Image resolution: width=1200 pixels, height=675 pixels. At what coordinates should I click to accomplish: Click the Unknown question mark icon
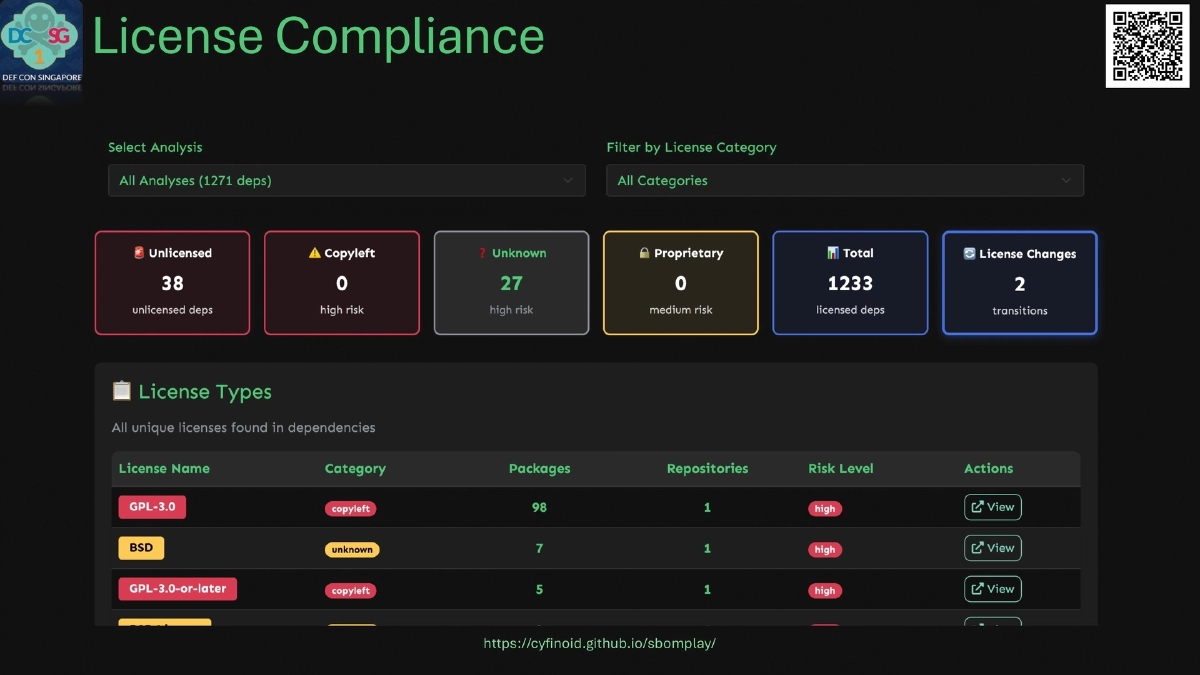482,254
